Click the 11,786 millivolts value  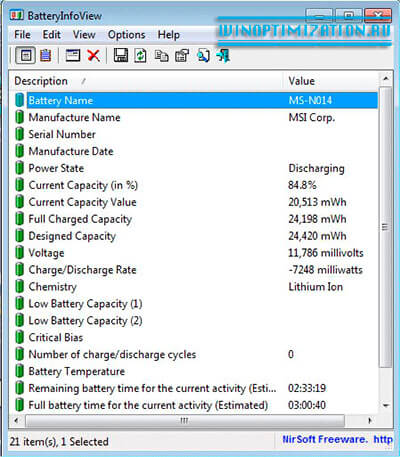pyautogui.click(x=326, y=253)
